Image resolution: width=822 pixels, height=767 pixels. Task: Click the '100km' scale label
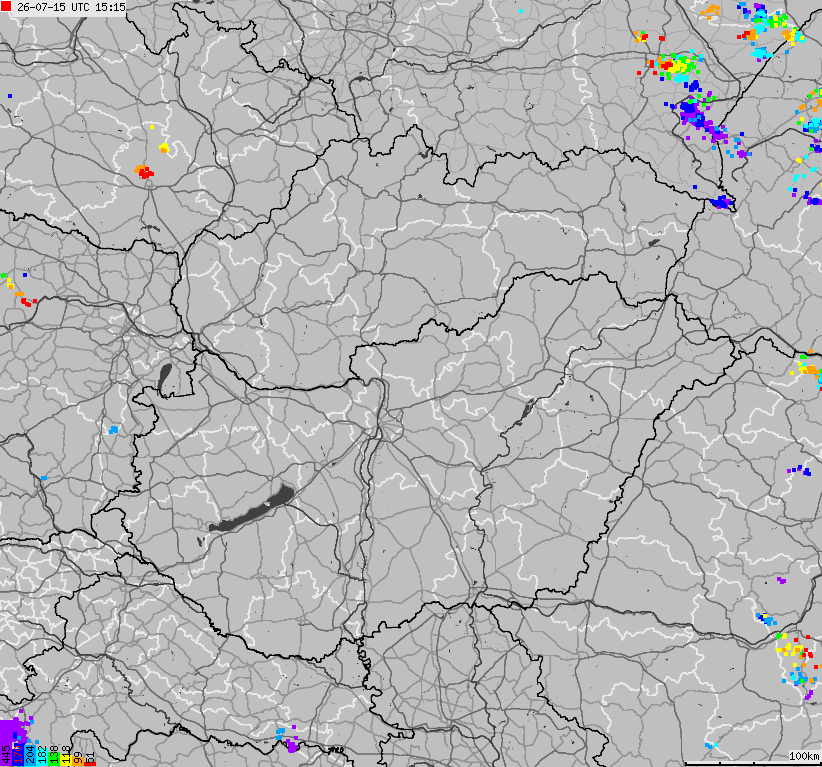click(804, 756)
